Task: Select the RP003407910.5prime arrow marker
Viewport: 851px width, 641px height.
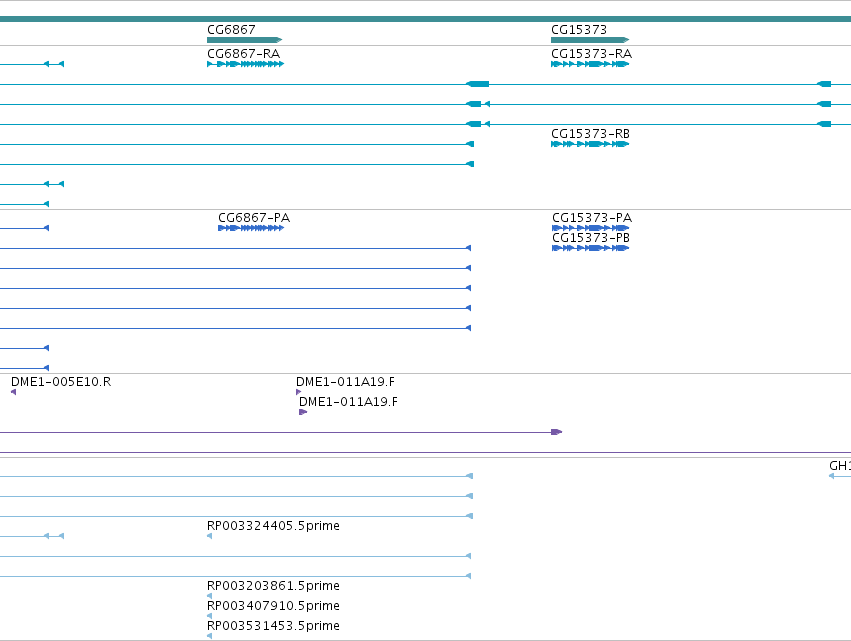Action: pyautogui.click(x=209, y=616)
